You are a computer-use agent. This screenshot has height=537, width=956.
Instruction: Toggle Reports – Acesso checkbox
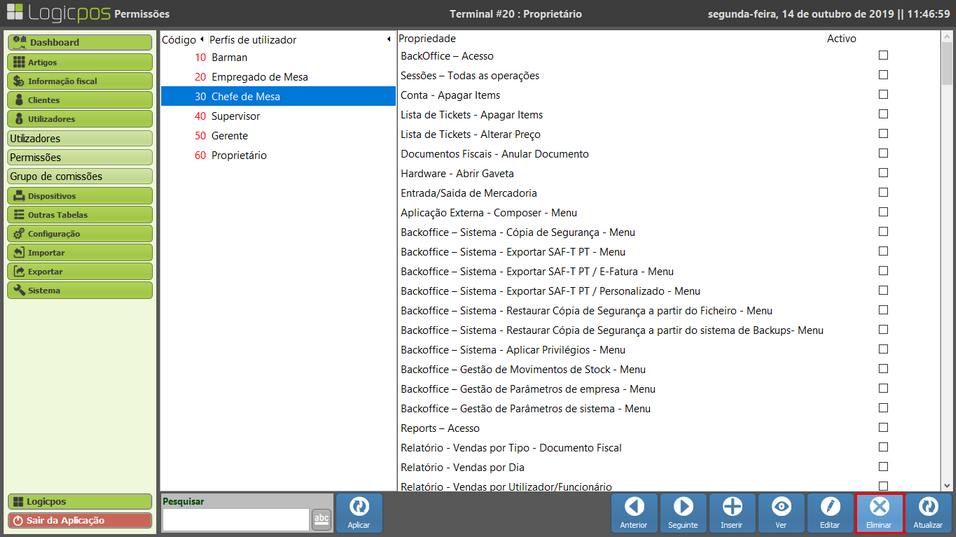click(x=883, y=428)
